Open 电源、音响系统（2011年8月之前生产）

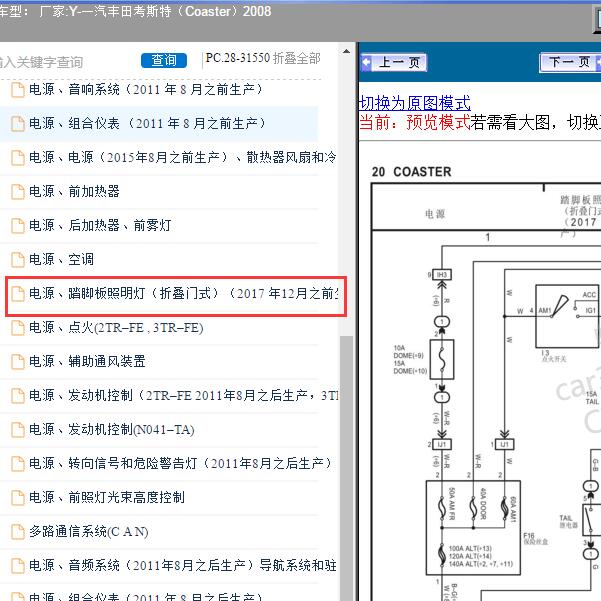pyautogui.click(x=146, y=89)
